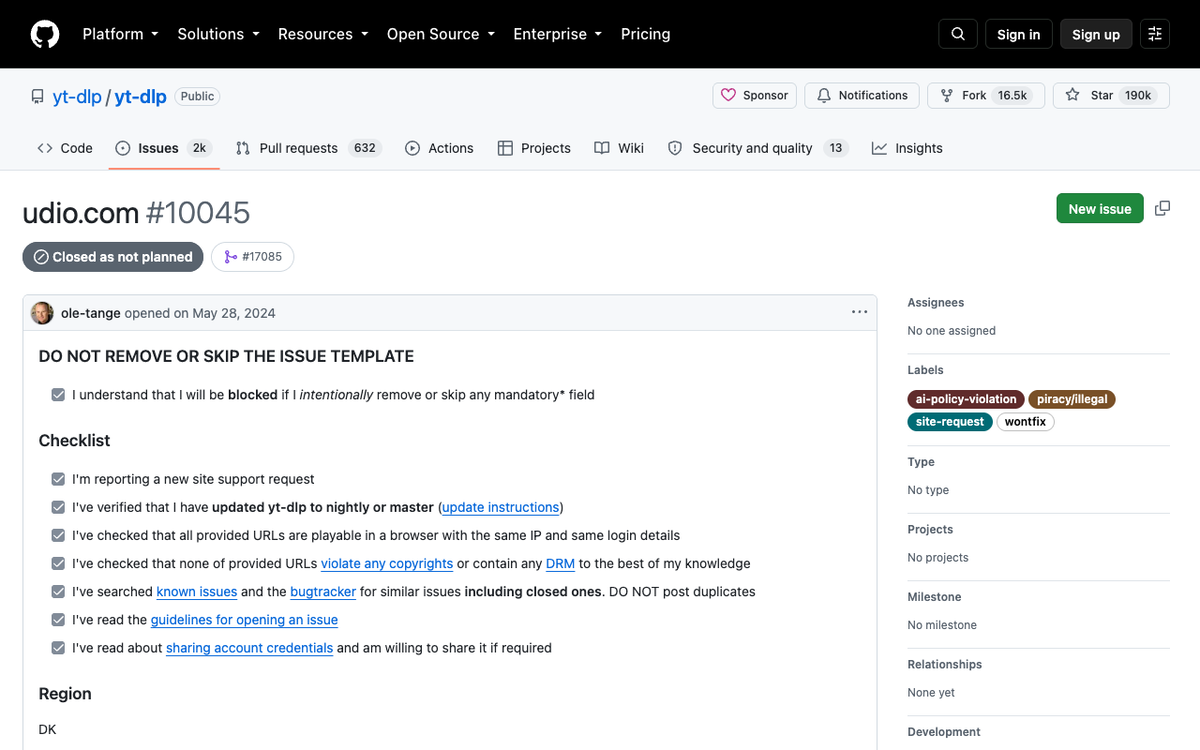Expand the Platform dropdown menu
1200x750 pixels.
point(120,34)
